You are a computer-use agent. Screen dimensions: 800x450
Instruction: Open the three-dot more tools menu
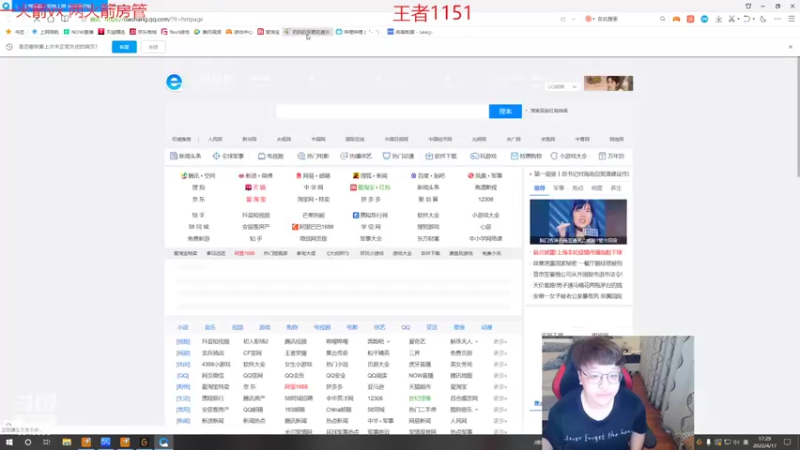(778, 19)
